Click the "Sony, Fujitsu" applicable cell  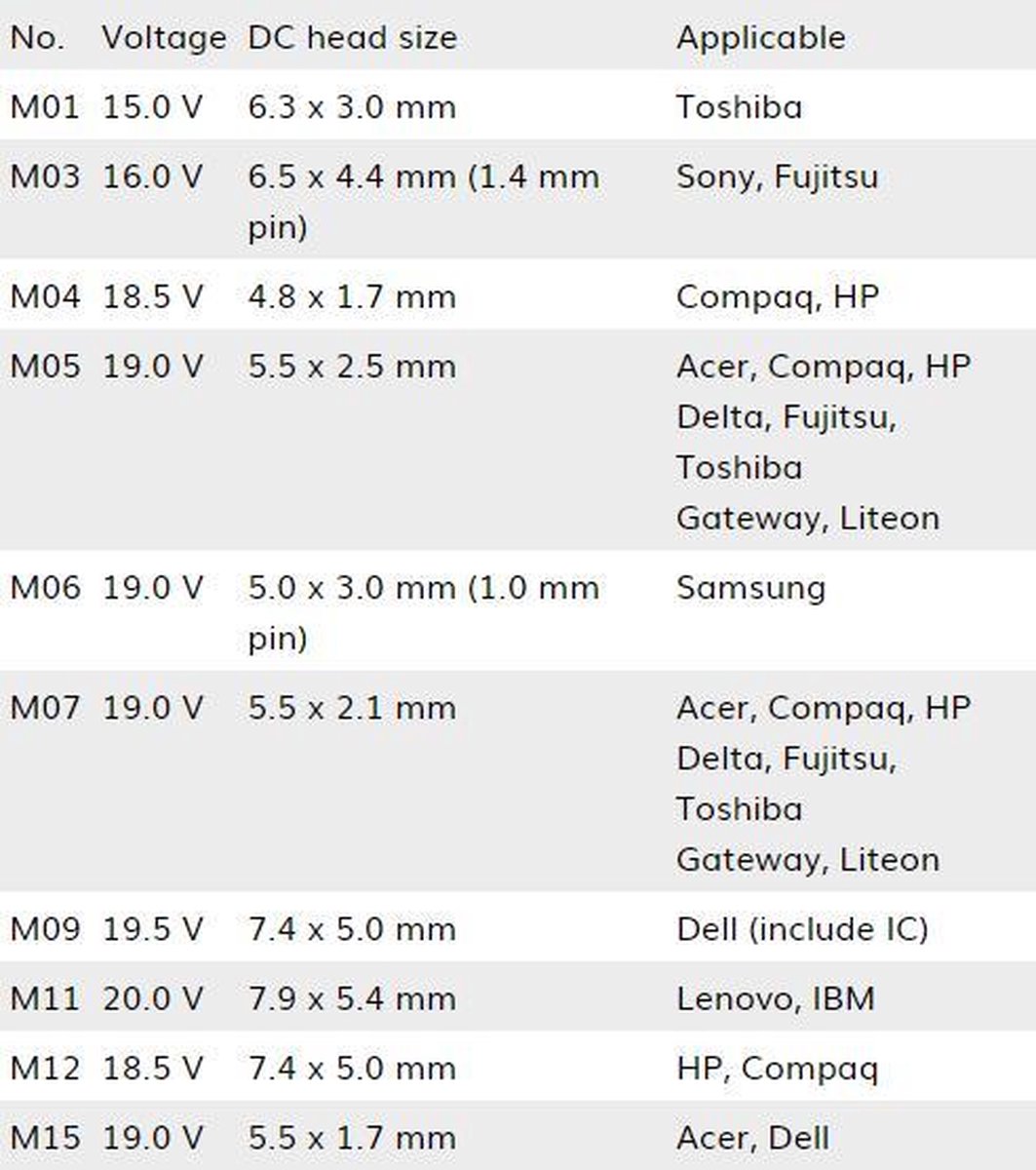click(x=777, y=176)
